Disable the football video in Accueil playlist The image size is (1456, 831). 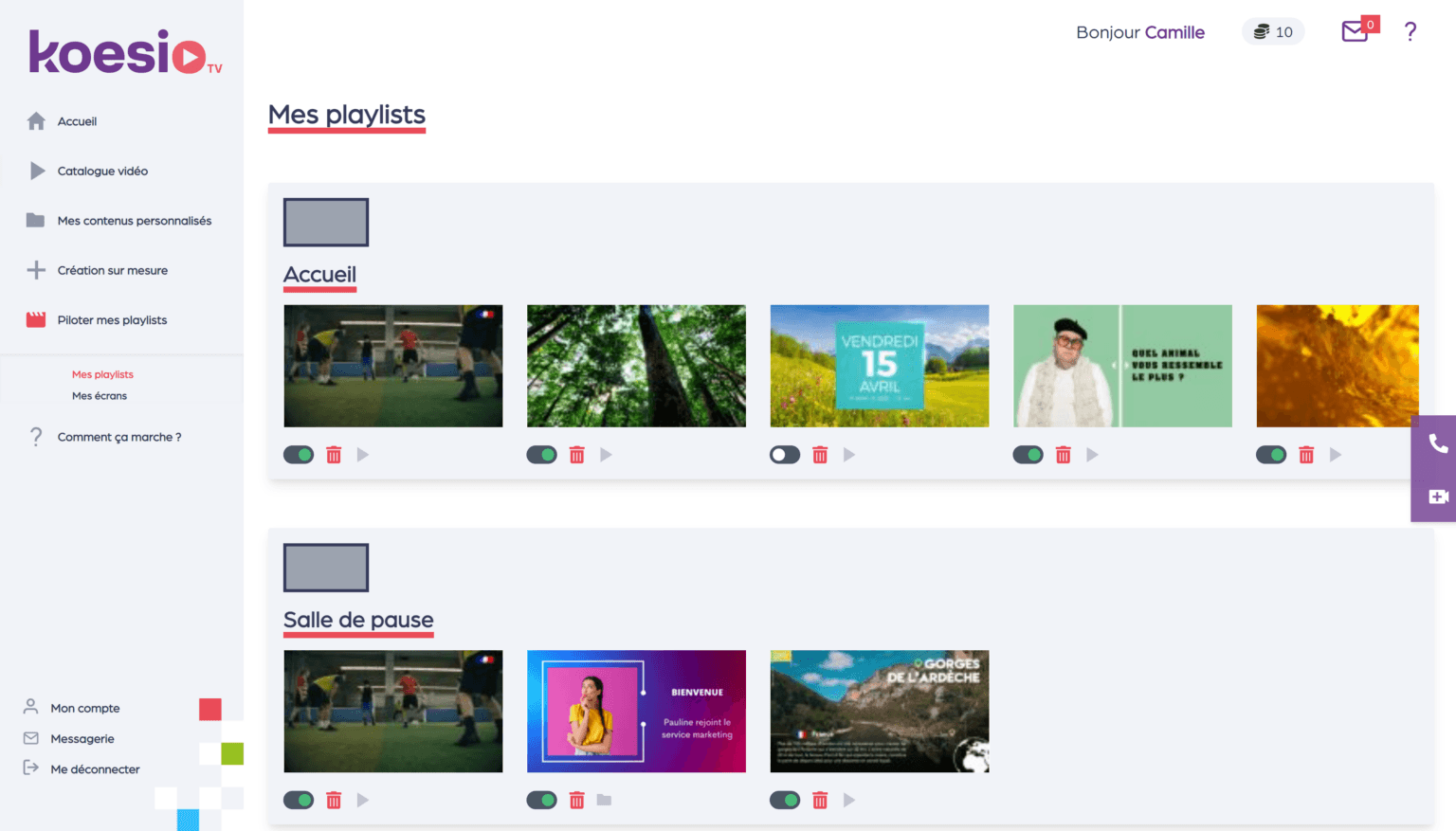298,455
